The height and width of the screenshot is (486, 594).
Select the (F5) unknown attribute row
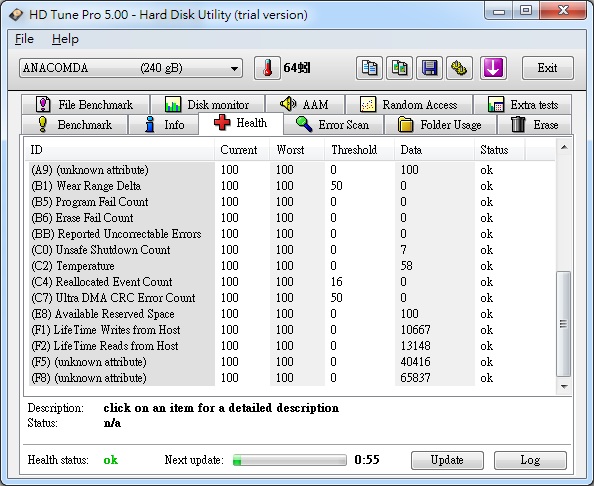tap(292, 362)
